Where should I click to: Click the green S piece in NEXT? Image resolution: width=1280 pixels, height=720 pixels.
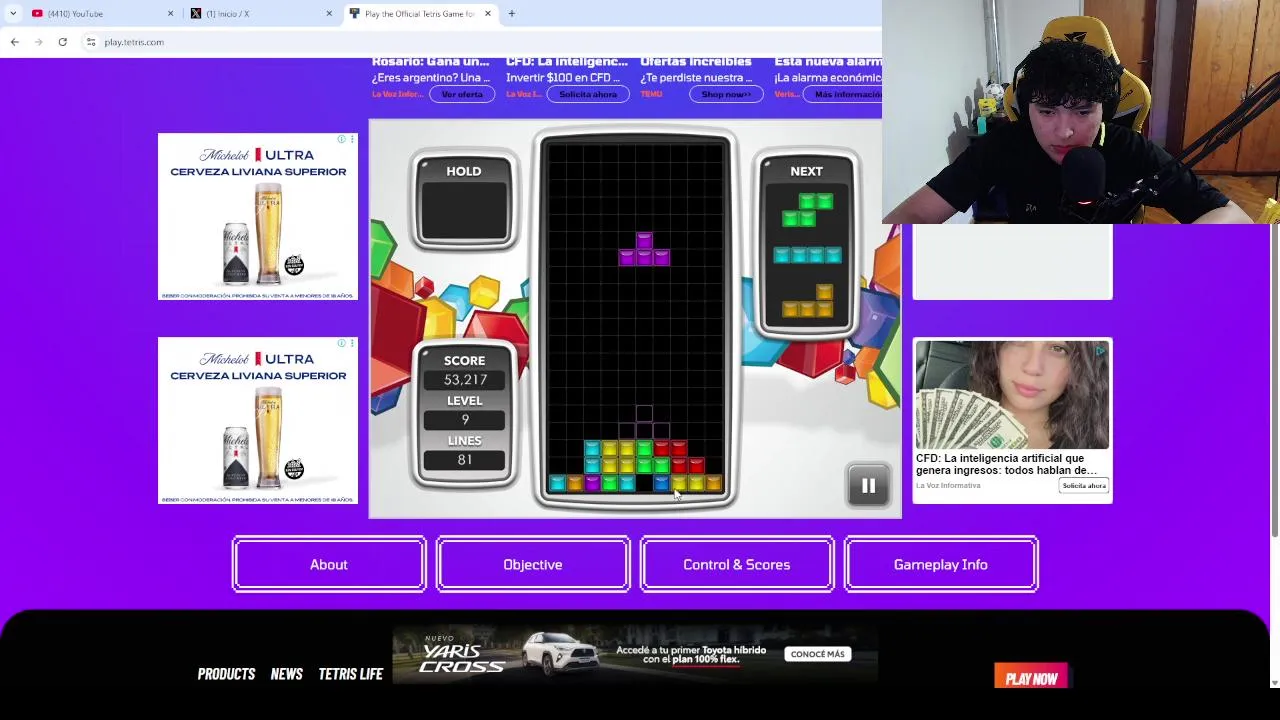point(807,210)
